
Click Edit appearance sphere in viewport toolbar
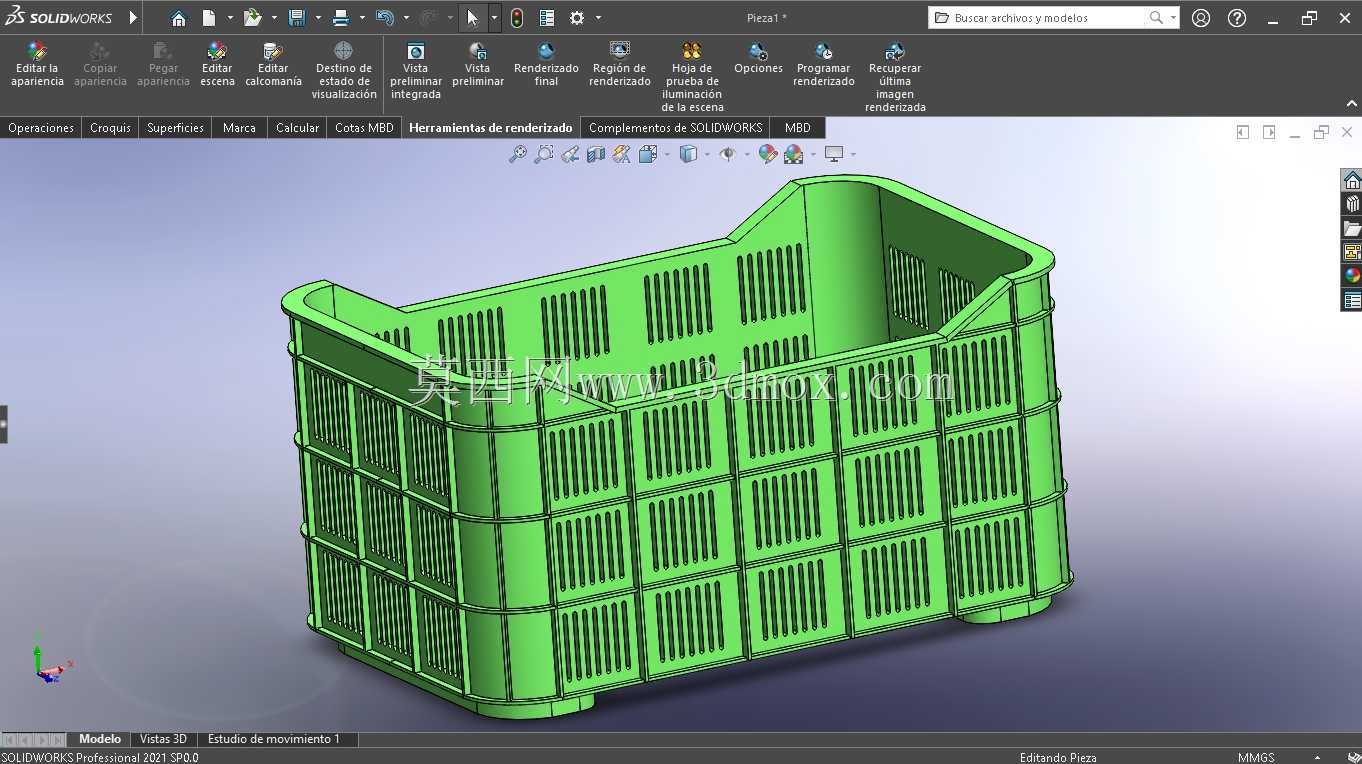click(767, 154)
